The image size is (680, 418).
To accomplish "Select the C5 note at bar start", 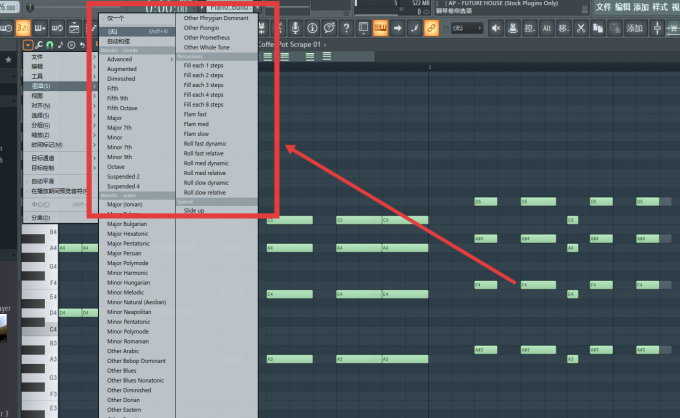I will pyautogui.click(x=290, y=220).
